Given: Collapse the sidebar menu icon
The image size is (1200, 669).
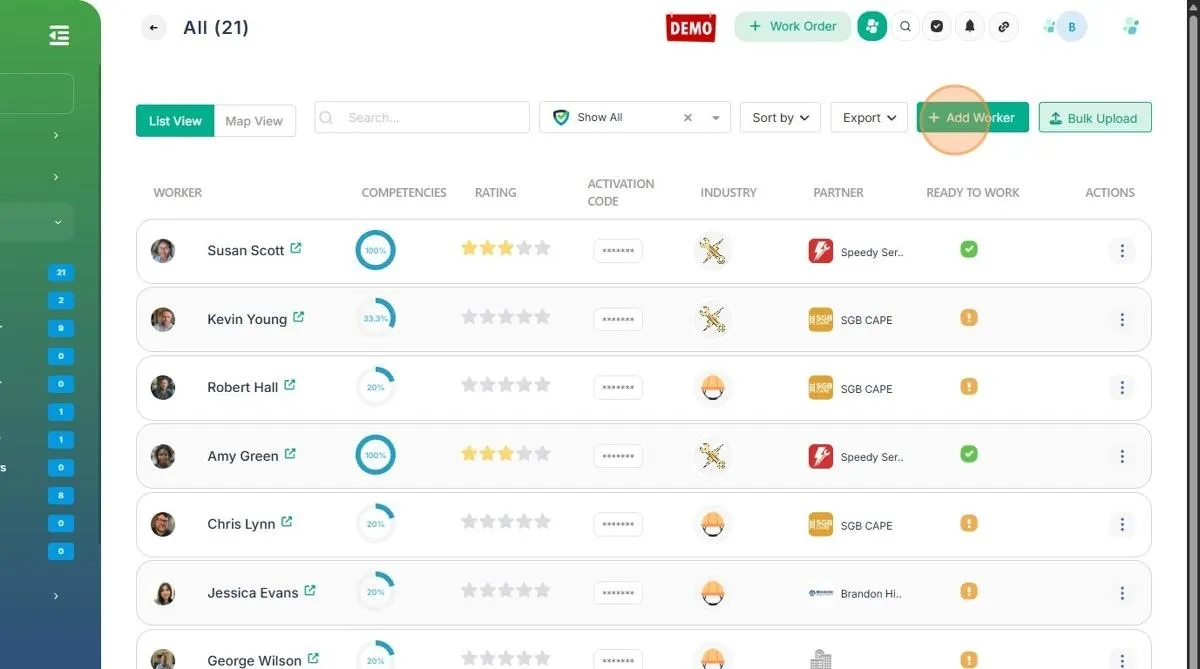Looking at the screenshot, I should tap(59, 36).
